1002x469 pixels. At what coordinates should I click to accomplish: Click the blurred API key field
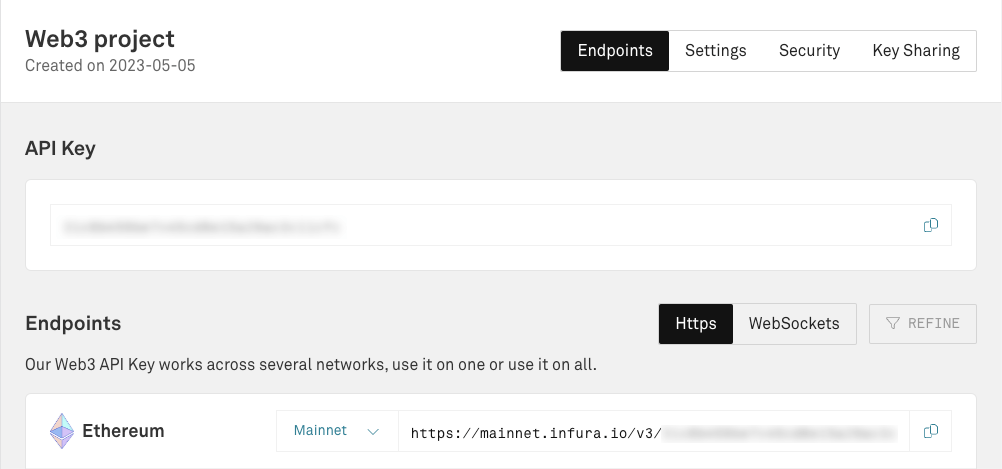coord(480,226)
